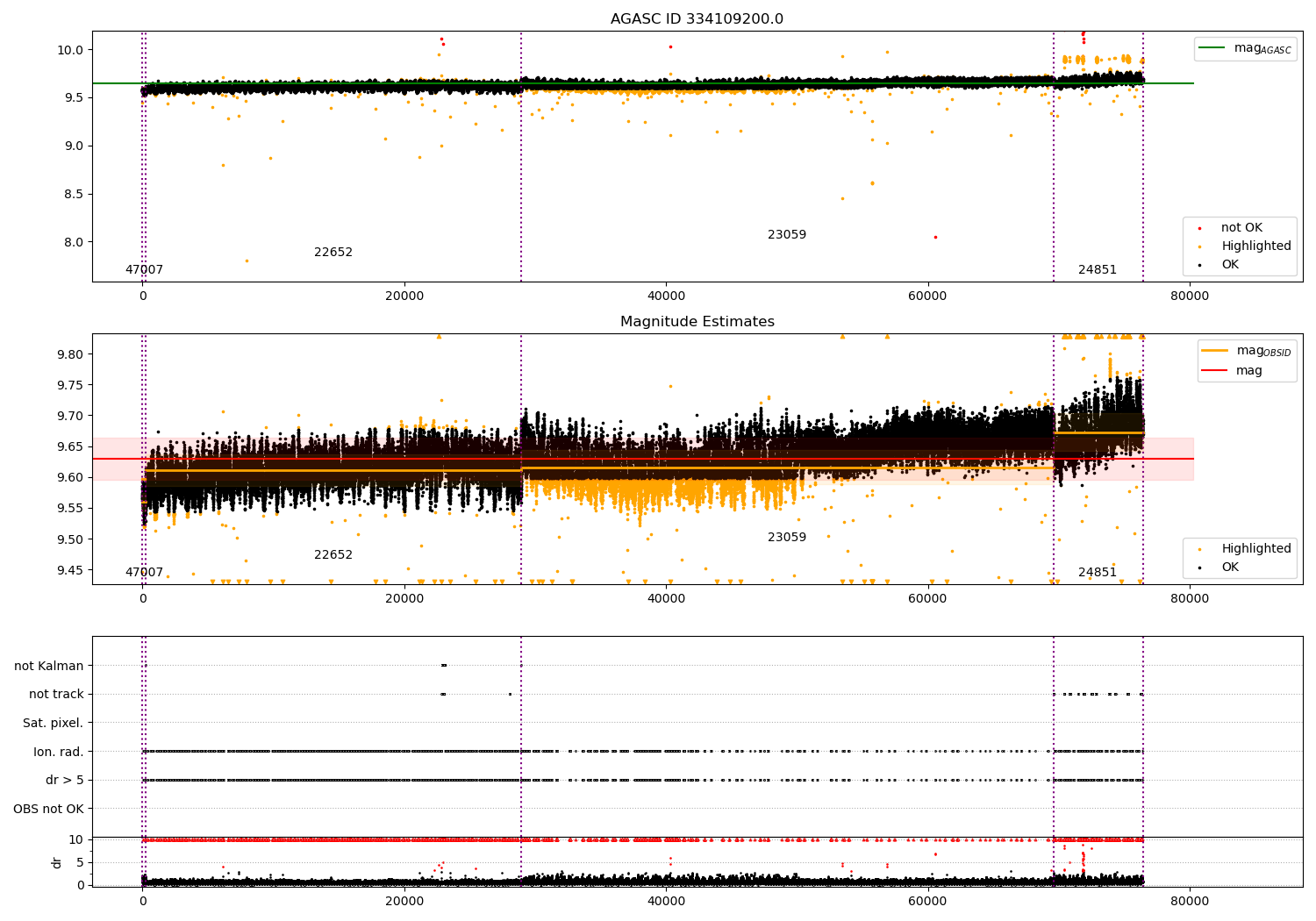Click the 80000 x-tick under Magnitude Estimates plot

1190,599
